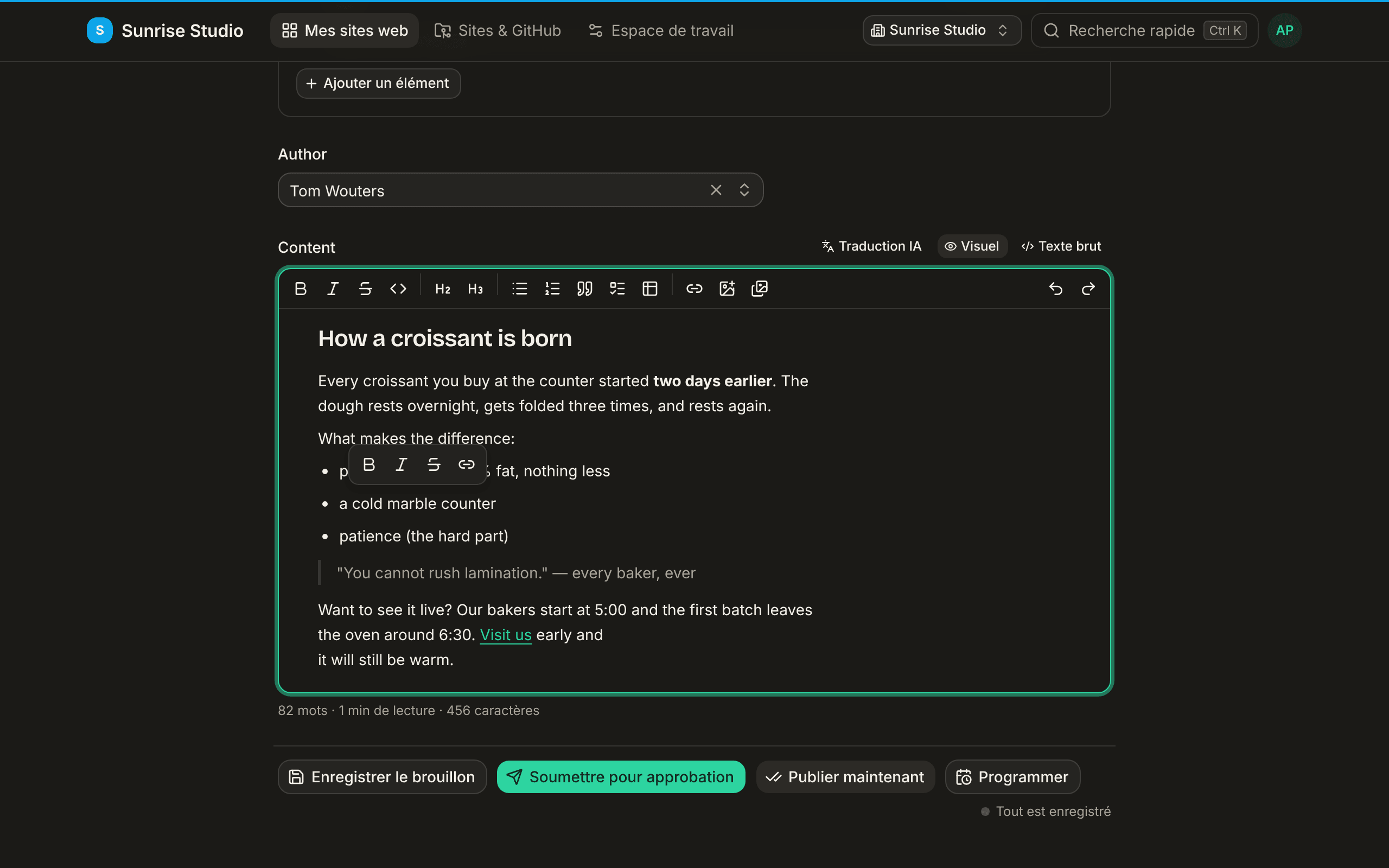Switch editor to Visuel mode
This screenshot has height=868, width=1389.
[x=972, y=246]
